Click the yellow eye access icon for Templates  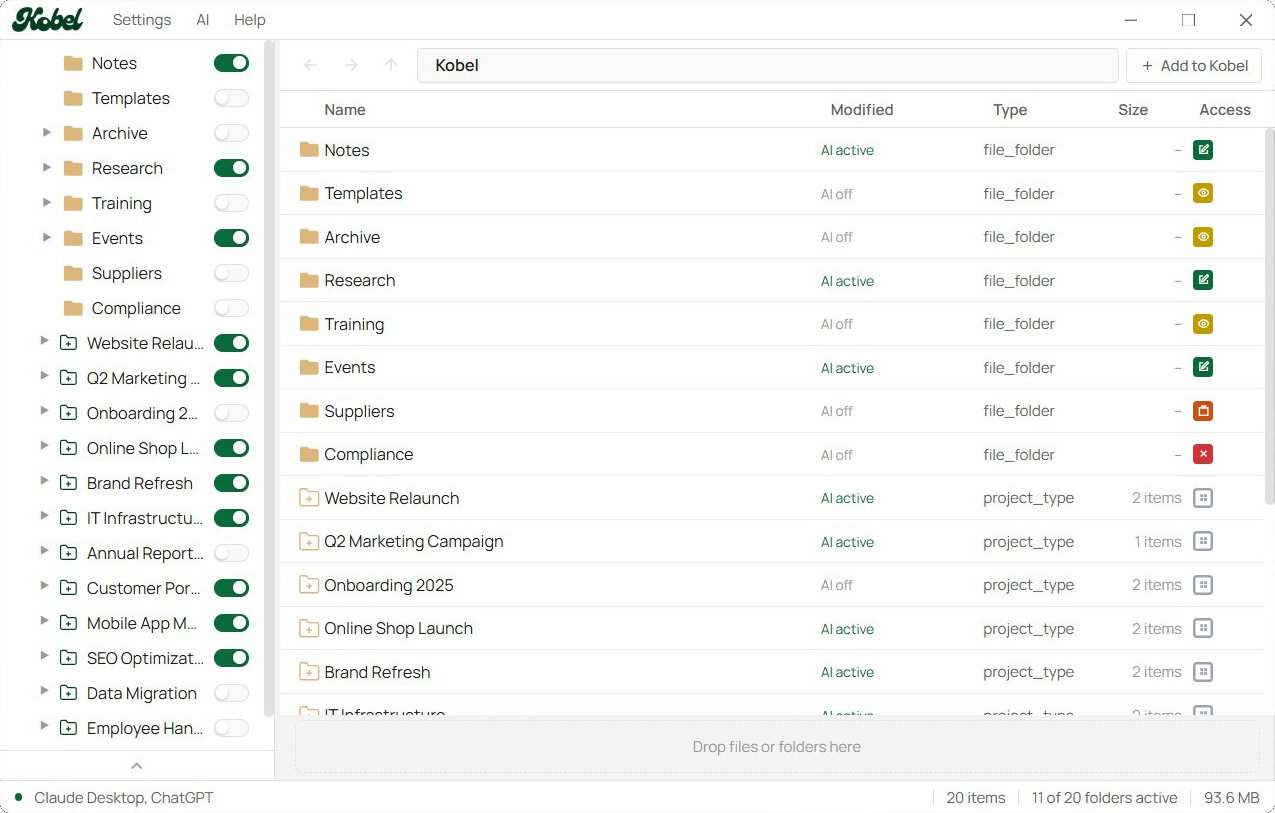point(1203,194)
